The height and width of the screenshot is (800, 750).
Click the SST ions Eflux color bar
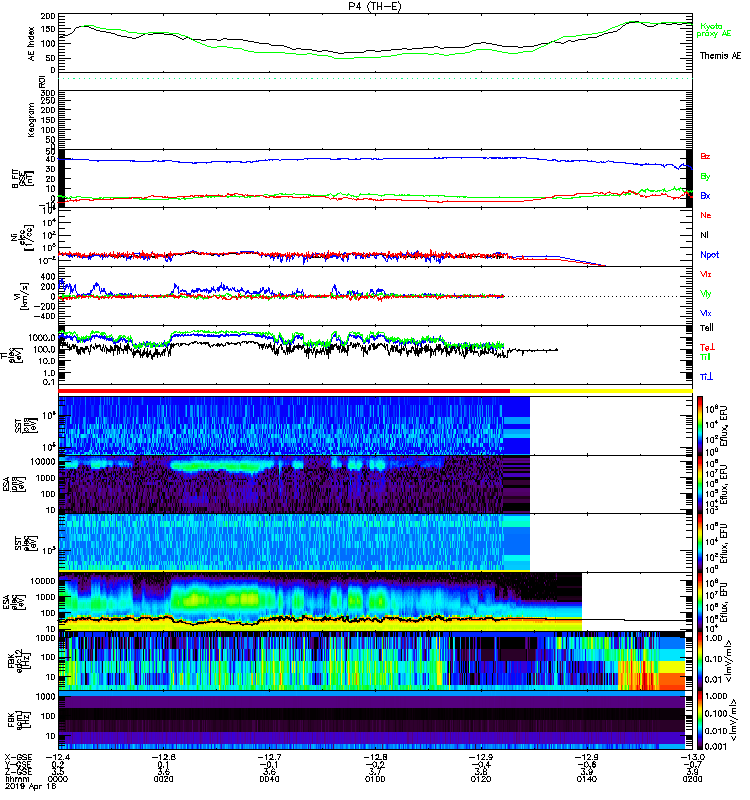pos(700,426)
